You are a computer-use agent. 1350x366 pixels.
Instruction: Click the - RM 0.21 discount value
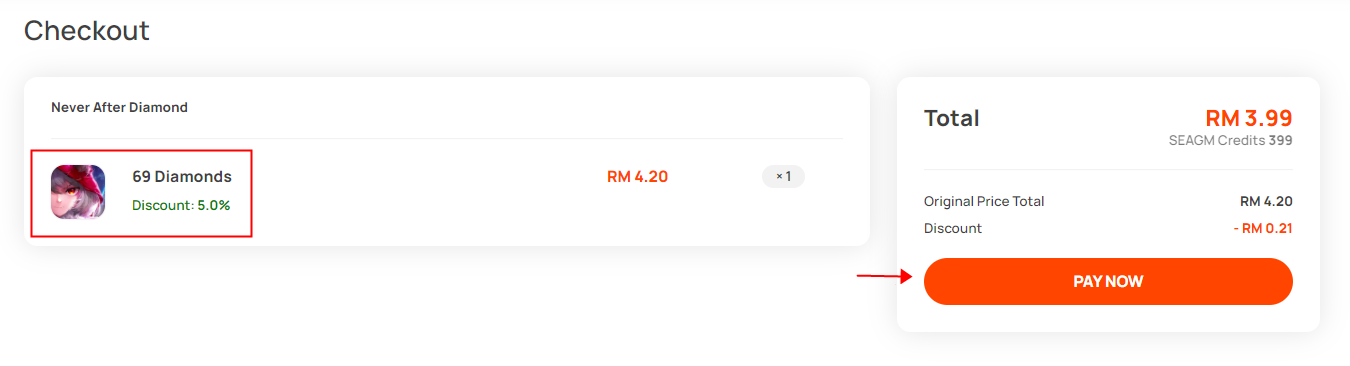coord(1263,228)
